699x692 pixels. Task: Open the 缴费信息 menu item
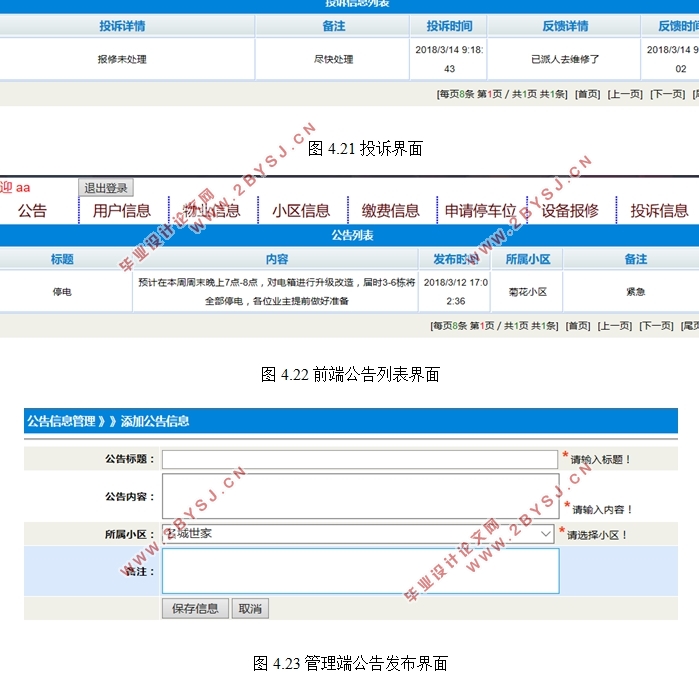point(391,210)
